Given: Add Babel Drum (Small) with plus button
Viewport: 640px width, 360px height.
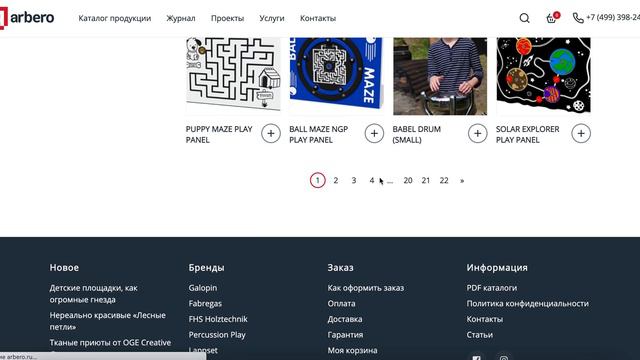Looking at the screenshot, I should point(478,133).
